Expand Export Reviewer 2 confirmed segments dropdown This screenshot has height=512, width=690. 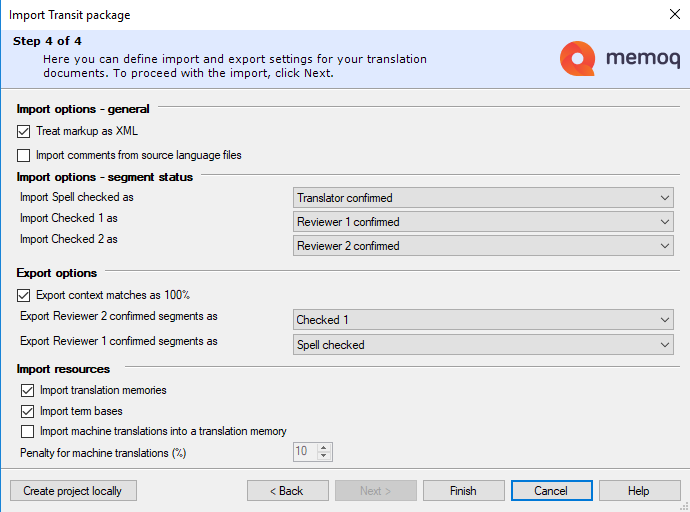click(483, 320)
